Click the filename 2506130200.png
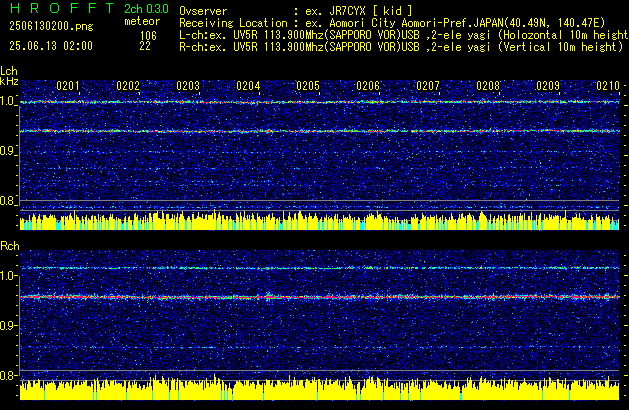629x410 pixels. point(51,26)
